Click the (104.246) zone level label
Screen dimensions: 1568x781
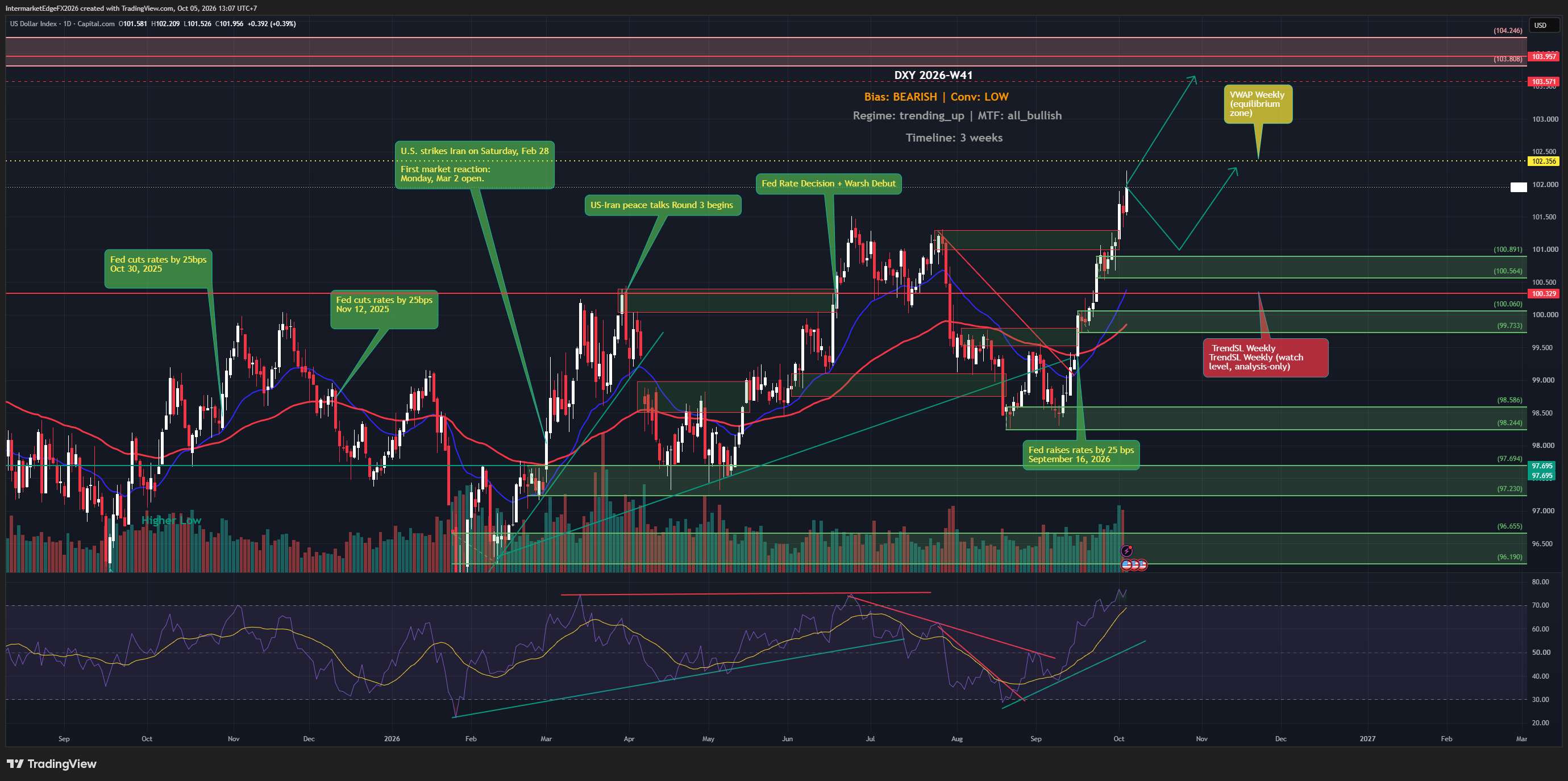[1507, 31]
